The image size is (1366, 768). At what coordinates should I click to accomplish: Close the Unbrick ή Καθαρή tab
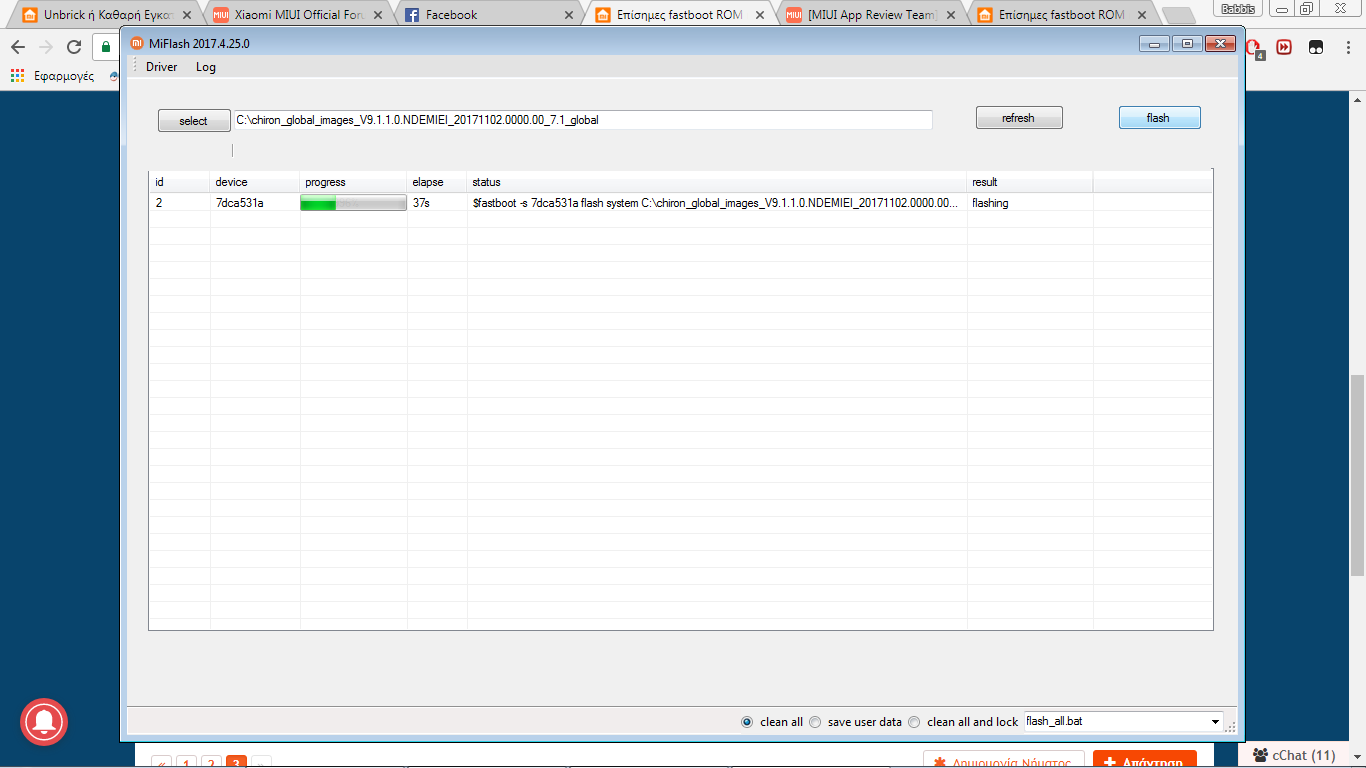[187, 15]
